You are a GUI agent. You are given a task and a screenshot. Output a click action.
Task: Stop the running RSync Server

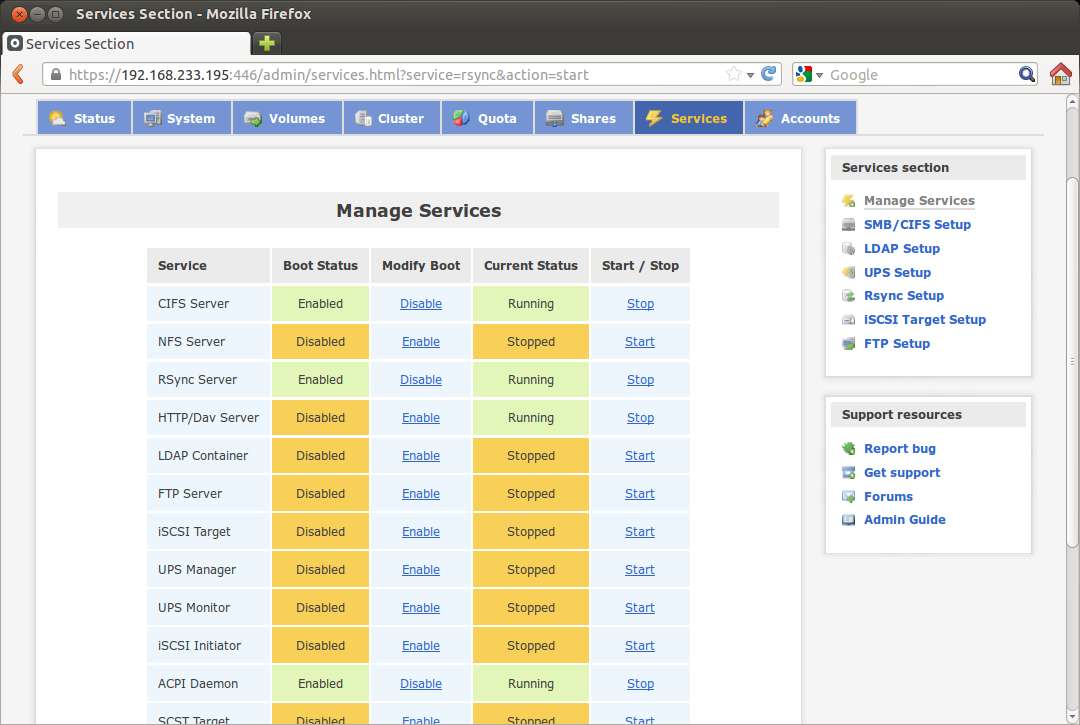click(640, 380)
